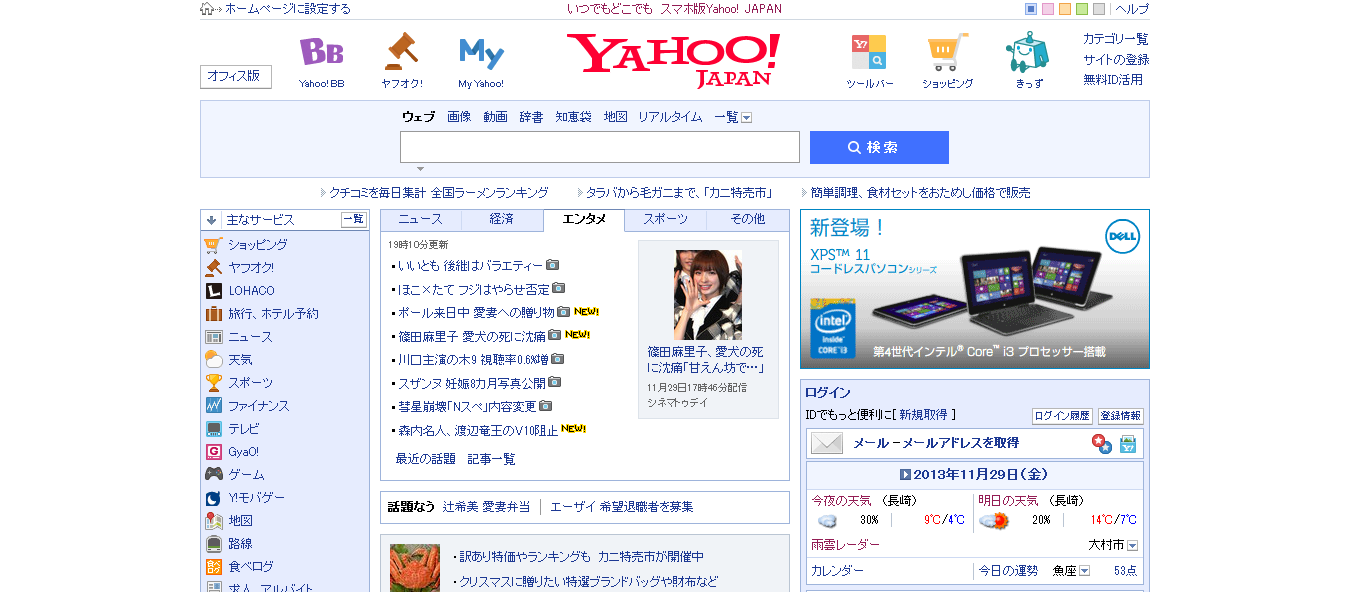Viewport: 1349px width, 592px height.
Task: Open the 記事一覧 link
Action: 492,459
